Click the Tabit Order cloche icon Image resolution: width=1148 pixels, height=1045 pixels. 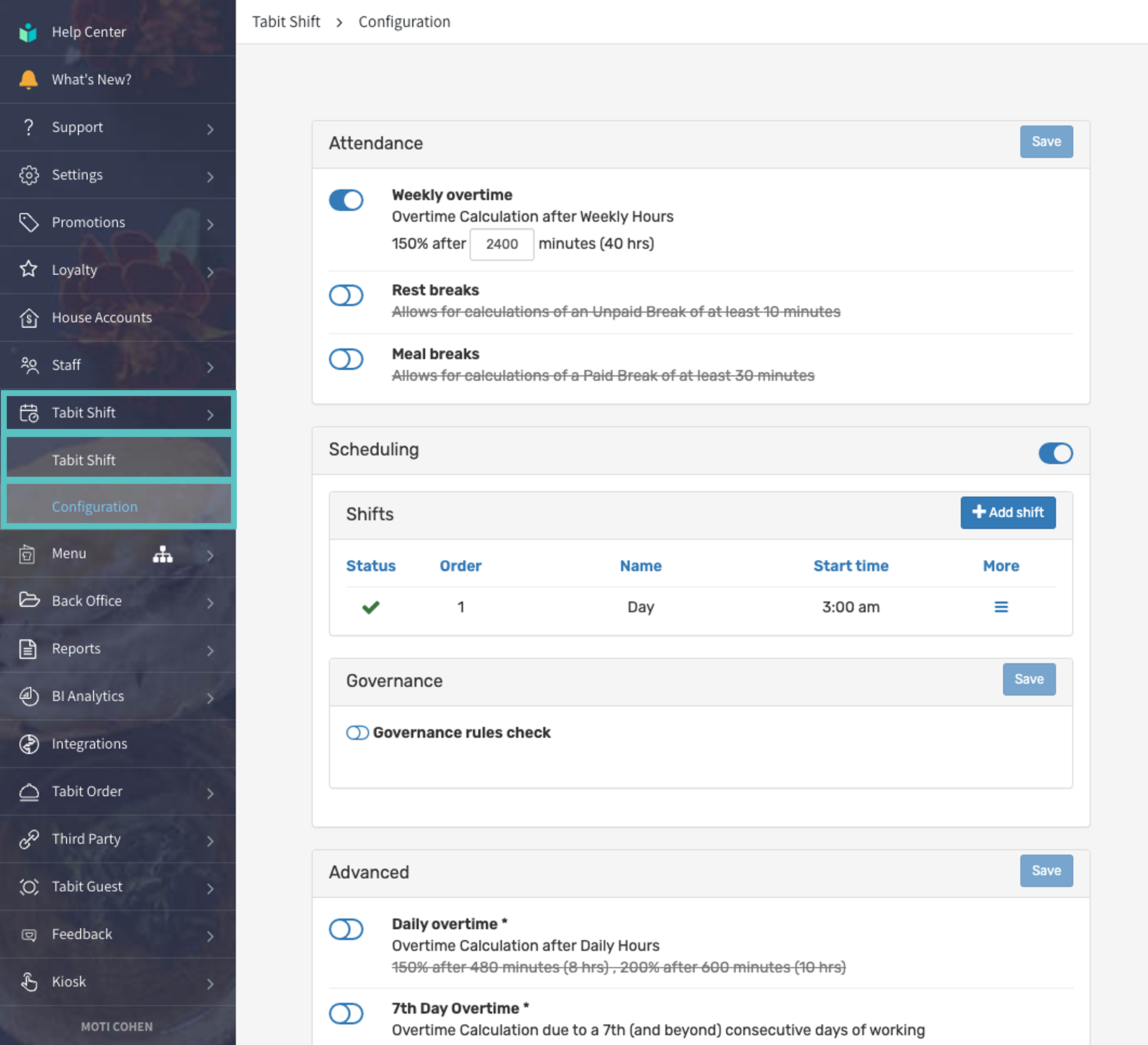point(28,792)
